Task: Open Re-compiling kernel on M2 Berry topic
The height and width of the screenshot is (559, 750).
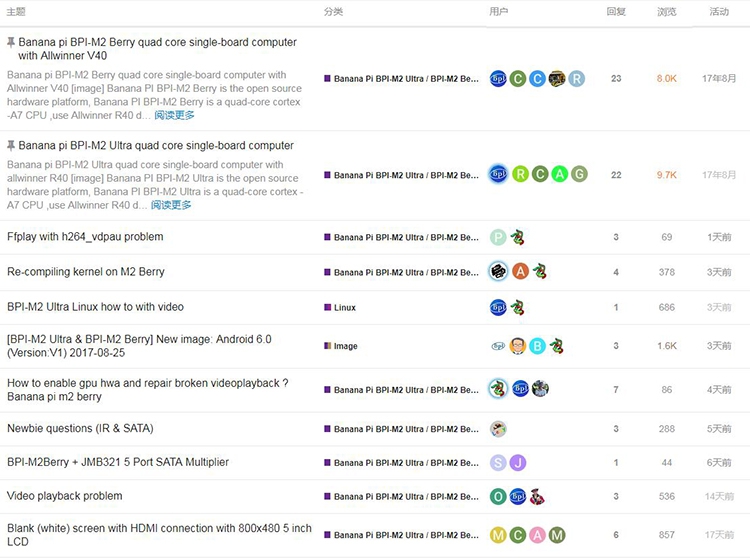Action: [x=86, y=272]
